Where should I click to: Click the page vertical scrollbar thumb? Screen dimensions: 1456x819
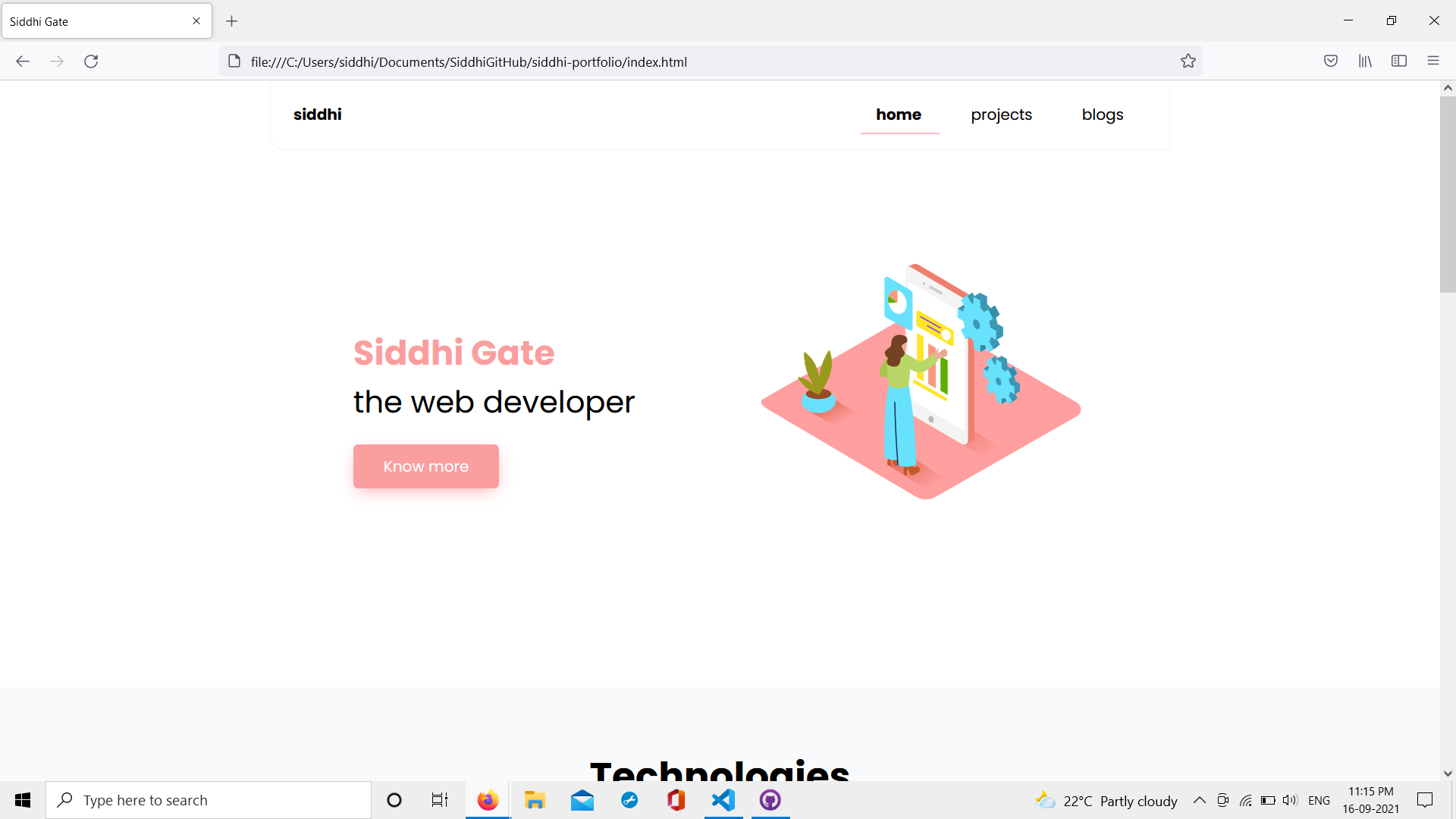click(x=1447, y=193)
